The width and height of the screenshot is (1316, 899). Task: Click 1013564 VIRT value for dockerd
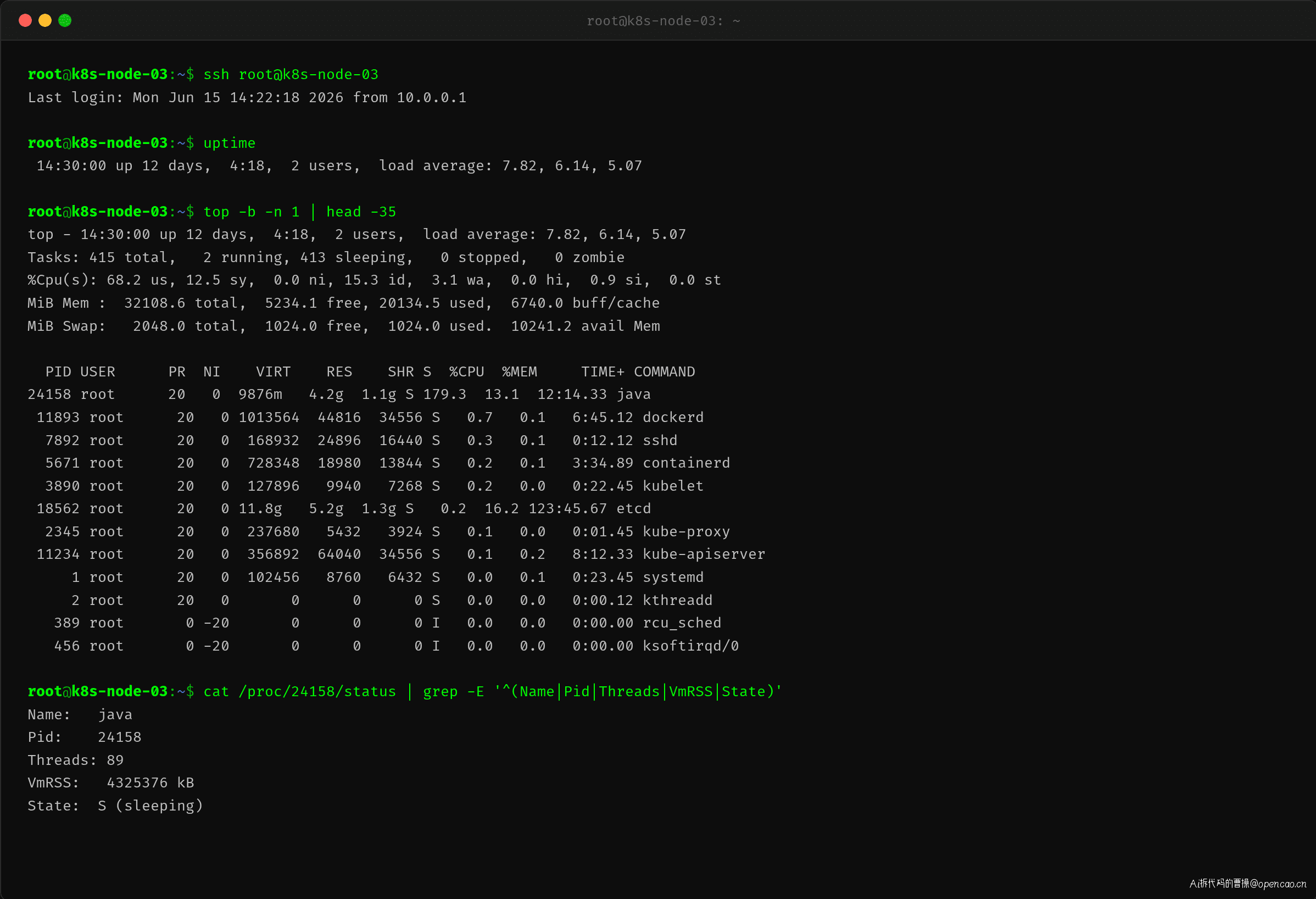tap(269, 418)
